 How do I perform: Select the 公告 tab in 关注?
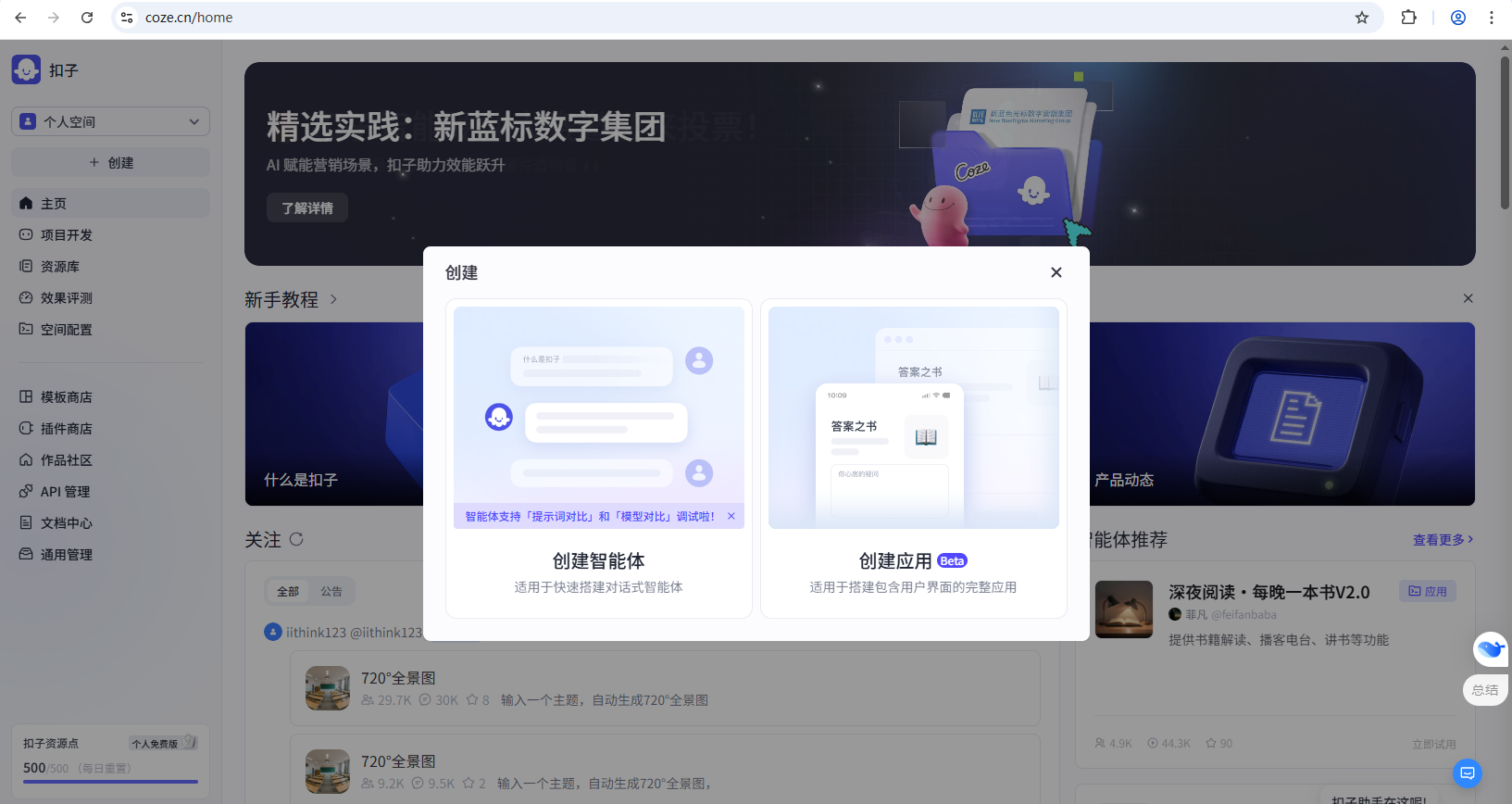331,591
